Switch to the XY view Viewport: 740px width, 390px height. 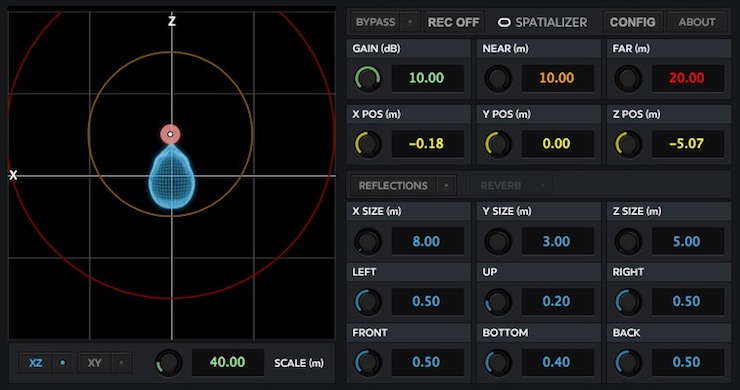95,363
